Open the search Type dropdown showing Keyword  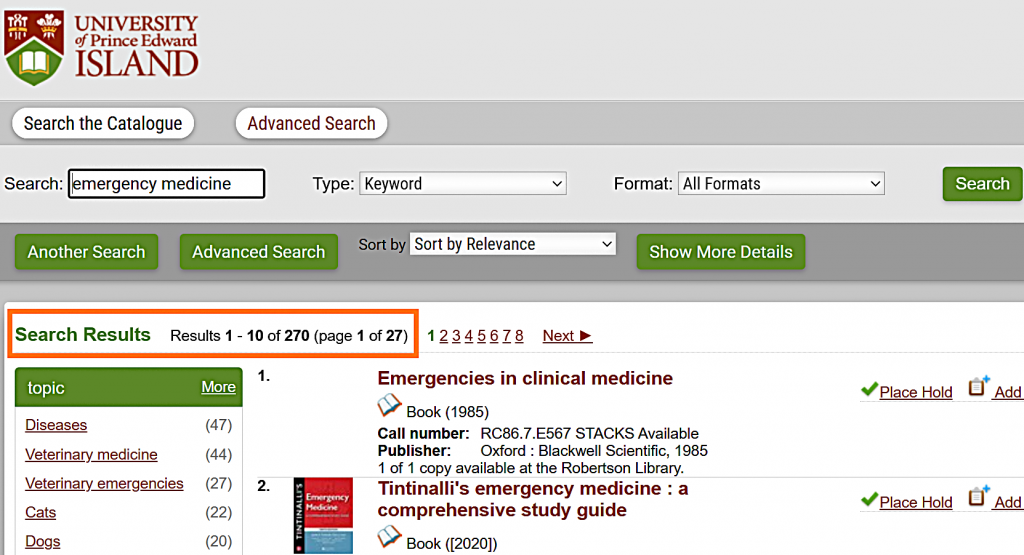462,184
